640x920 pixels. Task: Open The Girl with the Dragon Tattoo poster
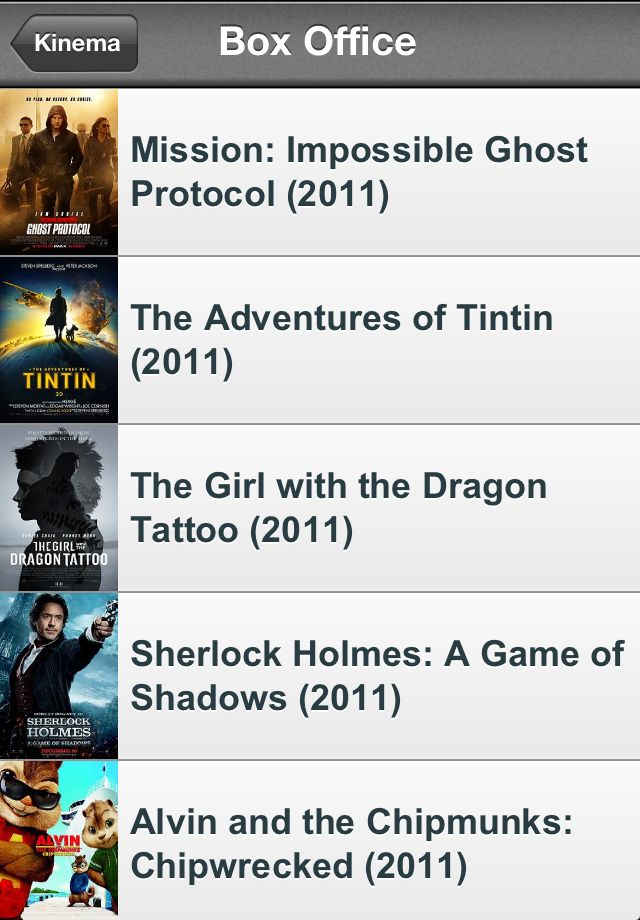pyautogui.click(x=59, y=508)
